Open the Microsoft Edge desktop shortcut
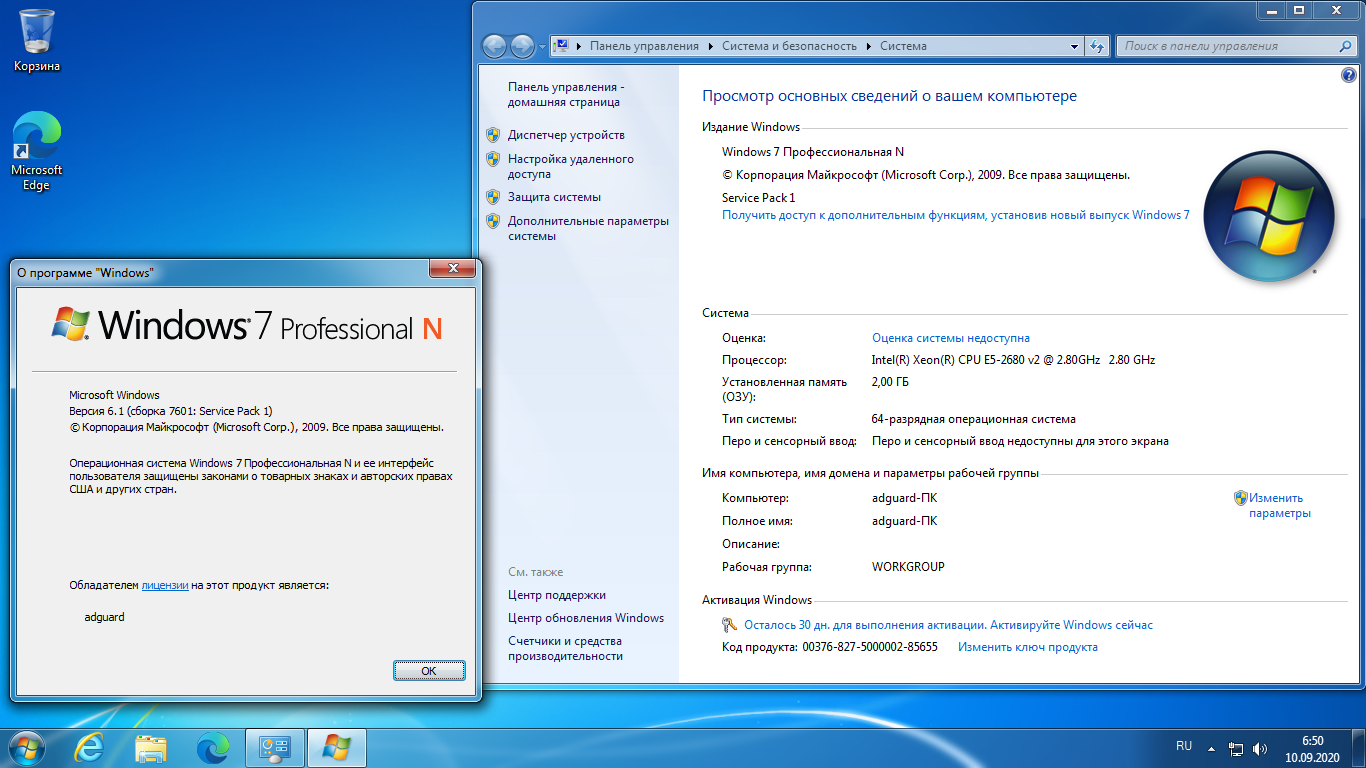Screen dimensions: 1366x768 pos(37,152)
